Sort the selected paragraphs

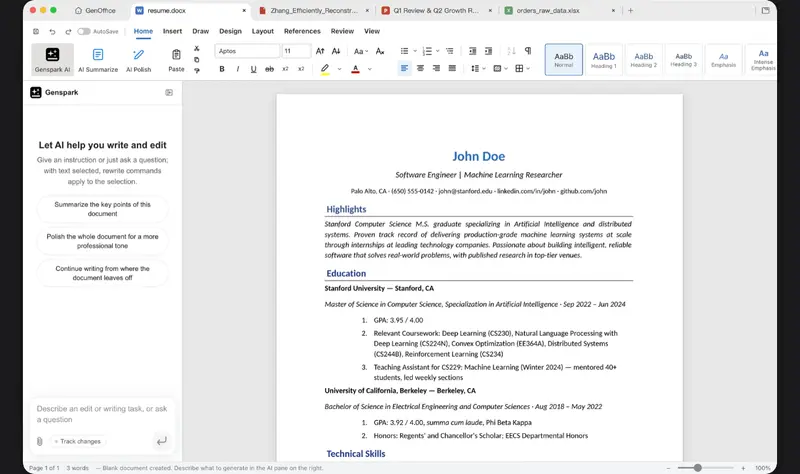click(511, 51)
